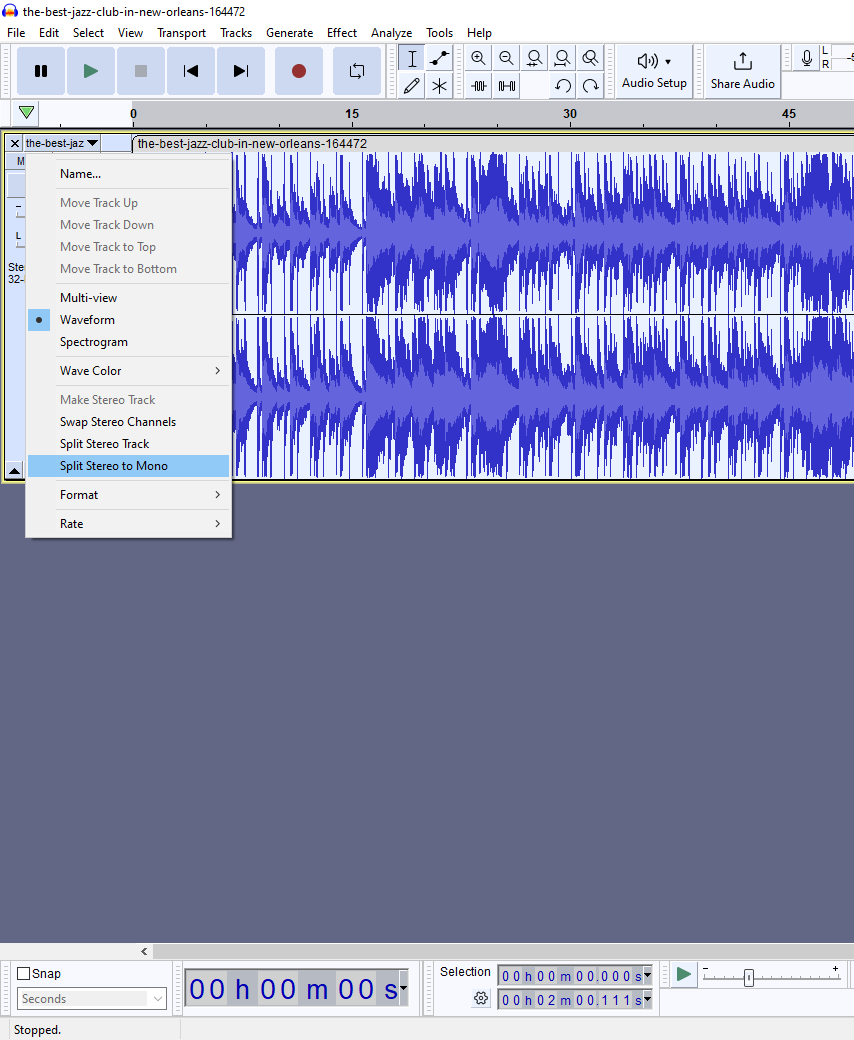This screenshot has width=854, height=1040.
Task: Choose Name... in track menu
Action: point(129,174)
